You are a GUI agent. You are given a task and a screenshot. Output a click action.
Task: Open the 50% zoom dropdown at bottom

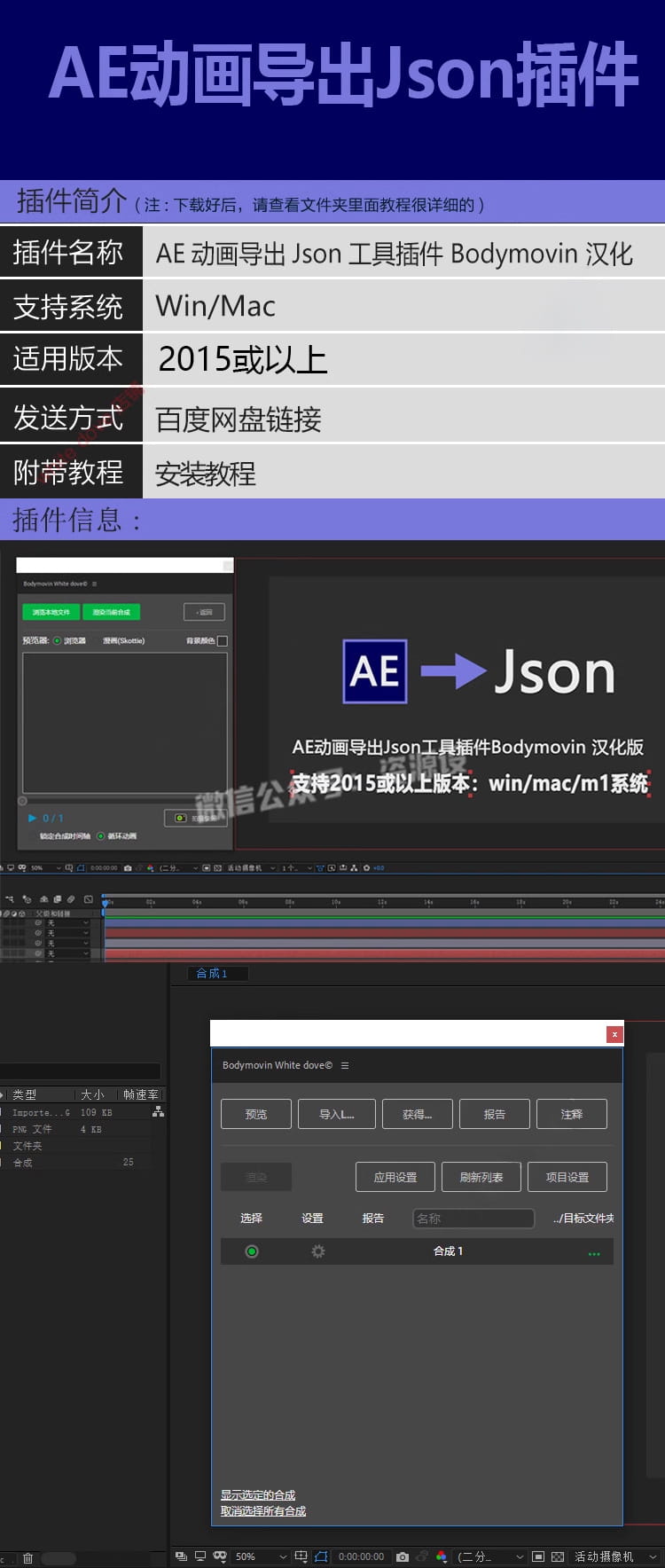pyautogui.click(x=261, y=1556)
